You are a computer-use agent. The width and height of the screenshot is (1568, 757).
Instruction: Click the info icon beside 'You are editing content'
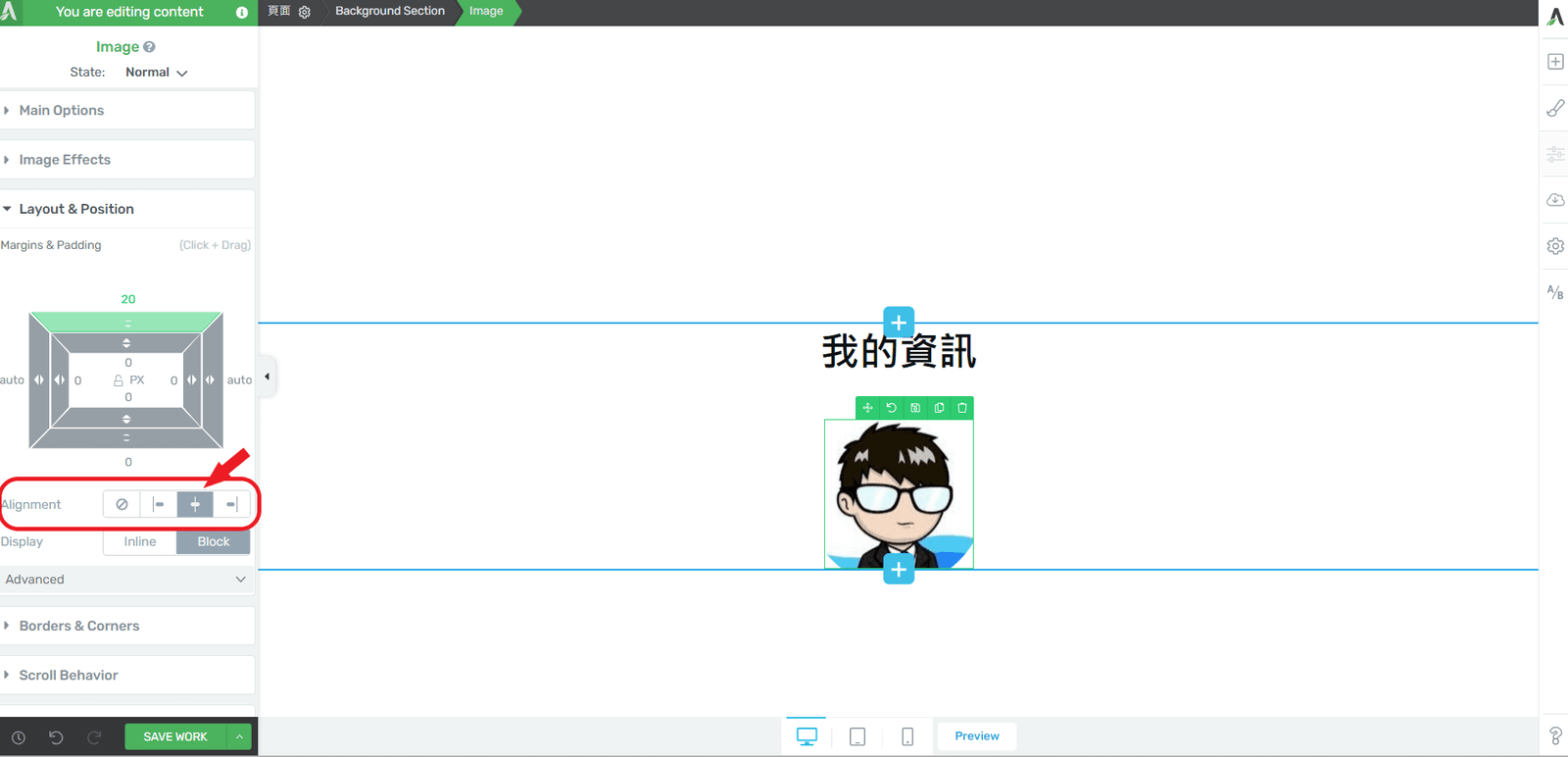pyautogui.click(x=242, y=13)
